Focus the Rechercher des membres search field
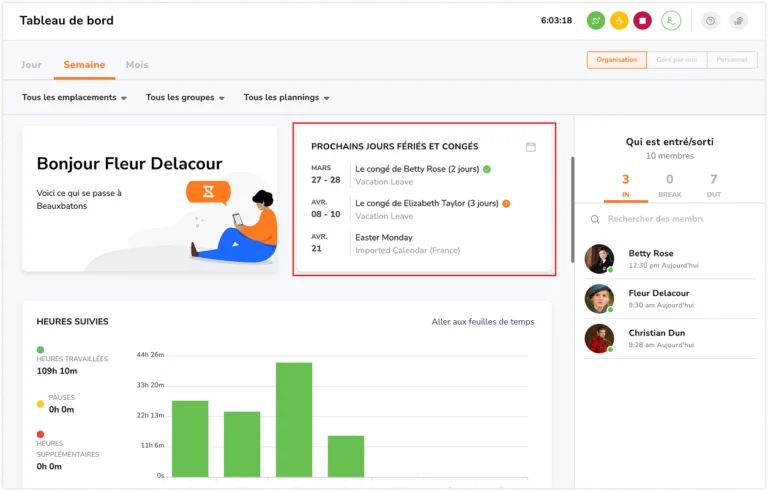 tap(655, 219)
